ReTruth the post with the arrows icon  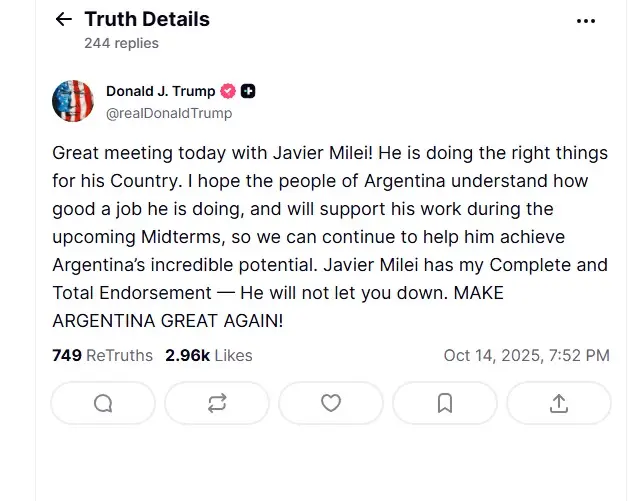pyautogui.click(x=217, y=403)
